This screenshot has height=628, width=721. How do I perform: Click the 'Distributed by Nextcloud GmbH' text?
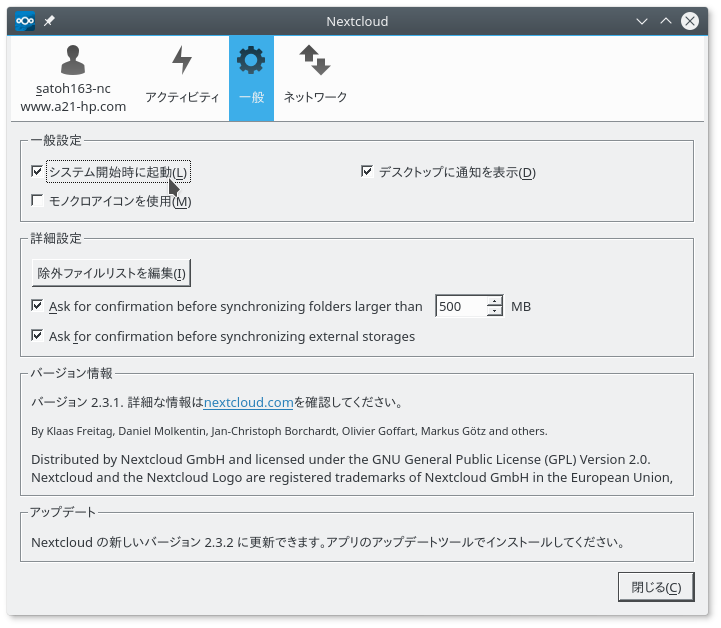point(341,460)
